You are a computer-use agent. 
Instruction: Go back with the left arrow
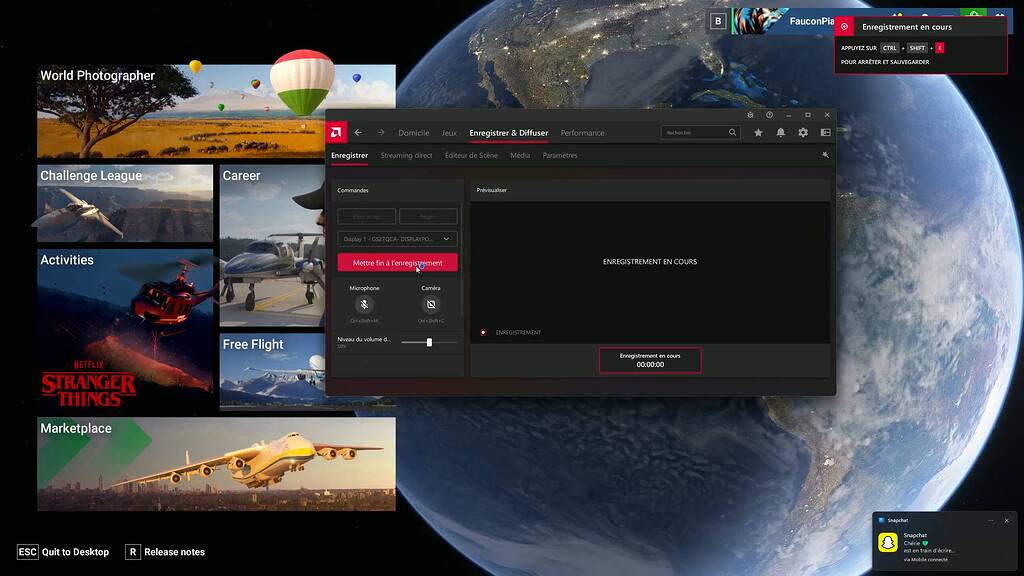click(x=359, y=133)
